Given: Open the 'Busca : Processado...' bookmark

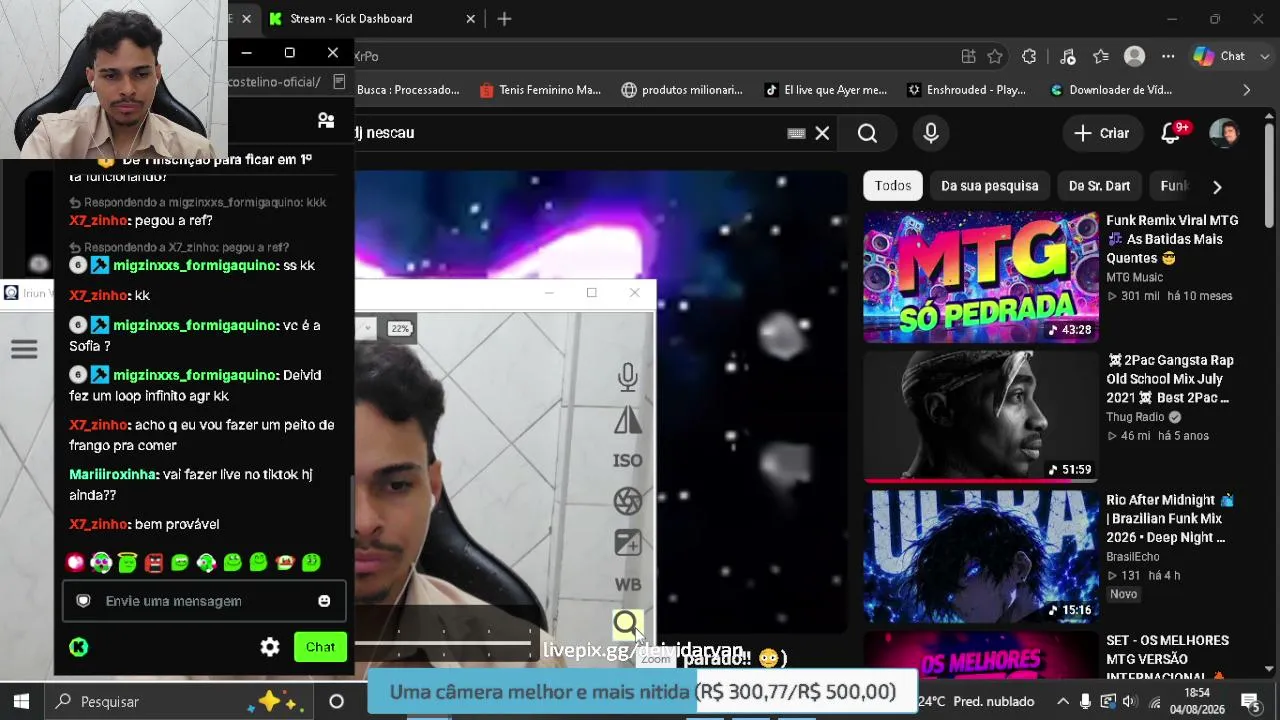Looking at the screenshot, I should click(408, 90).
